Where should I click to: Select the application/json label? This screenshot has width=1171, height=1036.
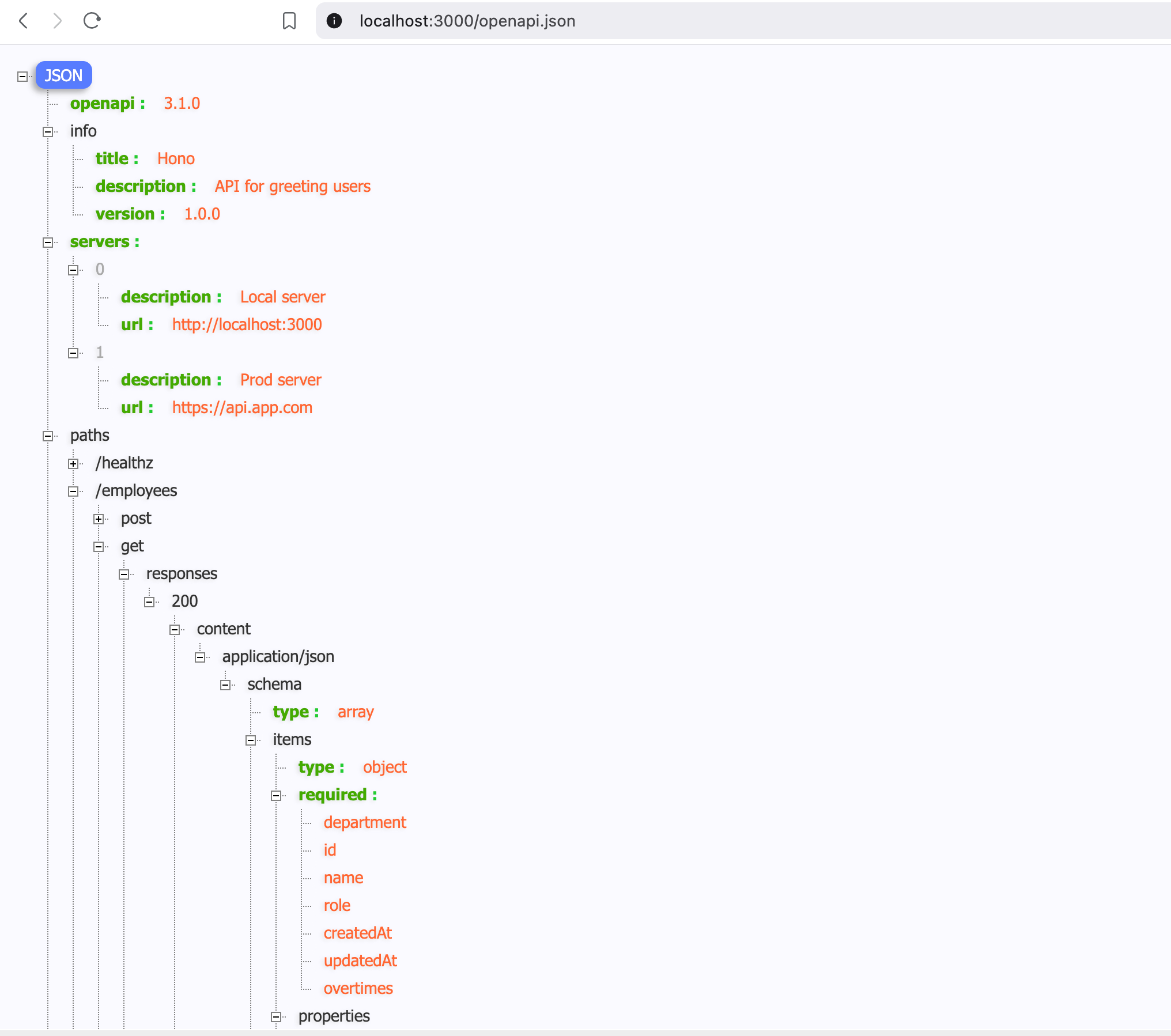point(278,656)
